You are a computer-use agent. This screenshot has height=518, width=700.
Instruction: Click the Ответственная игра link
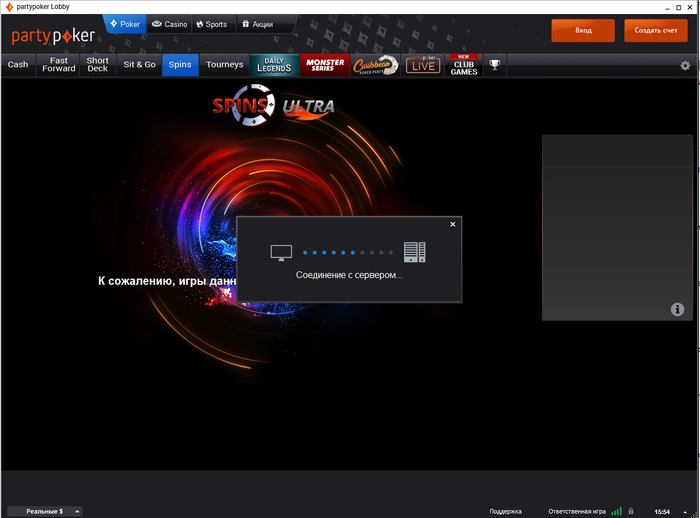tap(577, 511)
